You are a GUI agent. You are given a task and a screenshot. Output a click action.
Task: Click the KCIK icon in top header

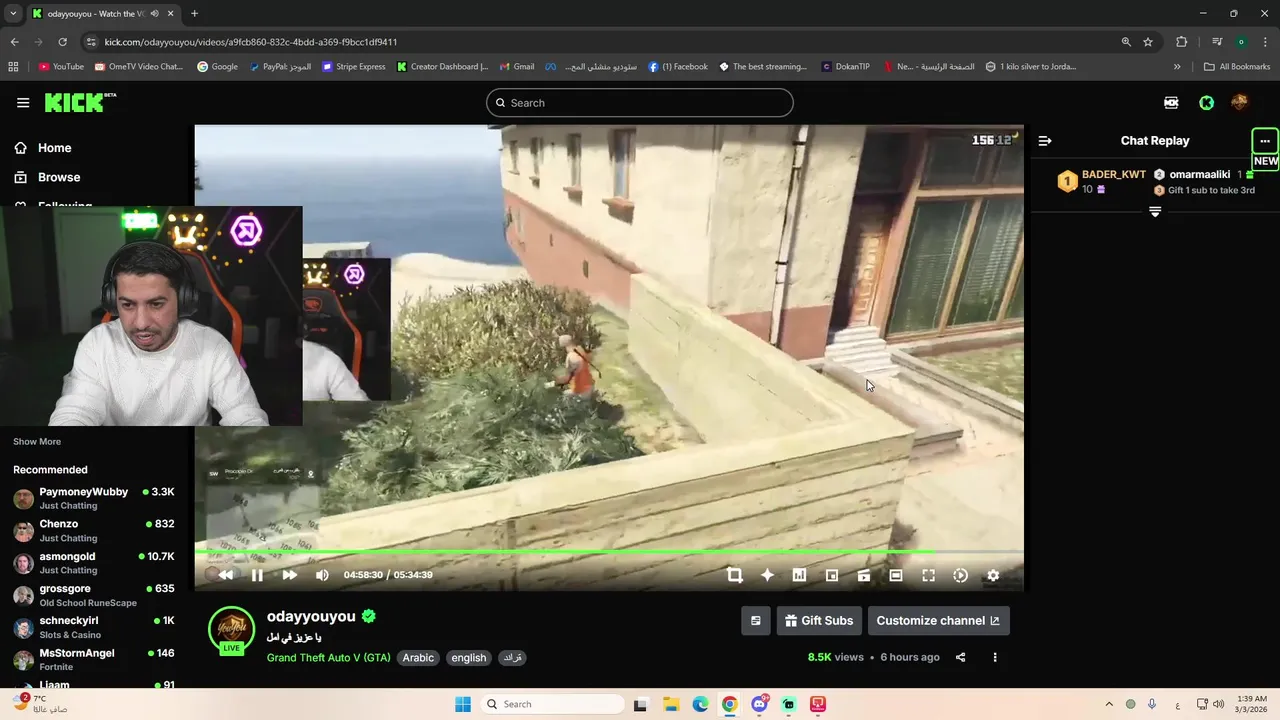click(1171, 102)
